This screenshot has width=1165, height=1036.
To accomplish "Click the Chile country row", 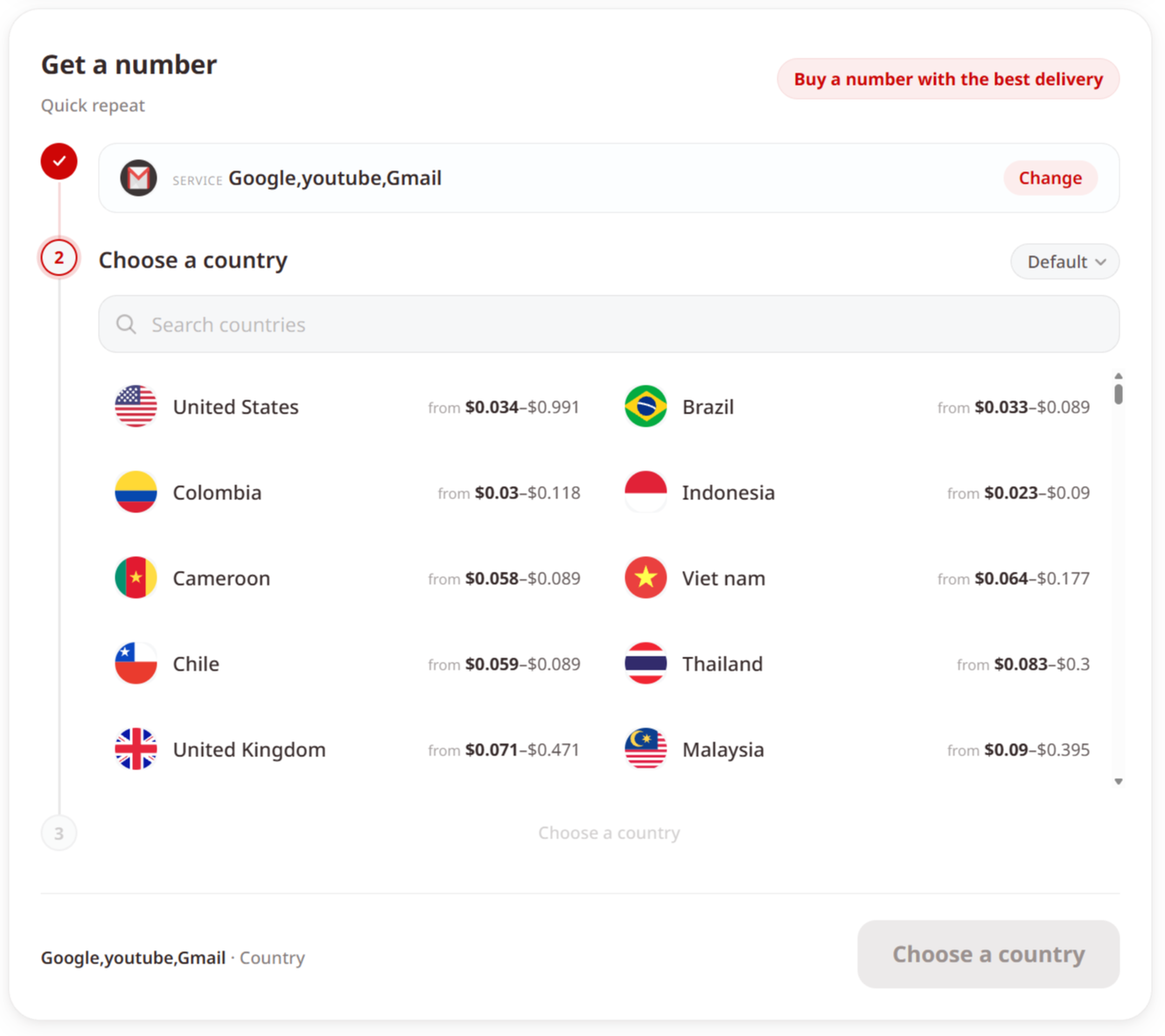I will coord(347,664).
